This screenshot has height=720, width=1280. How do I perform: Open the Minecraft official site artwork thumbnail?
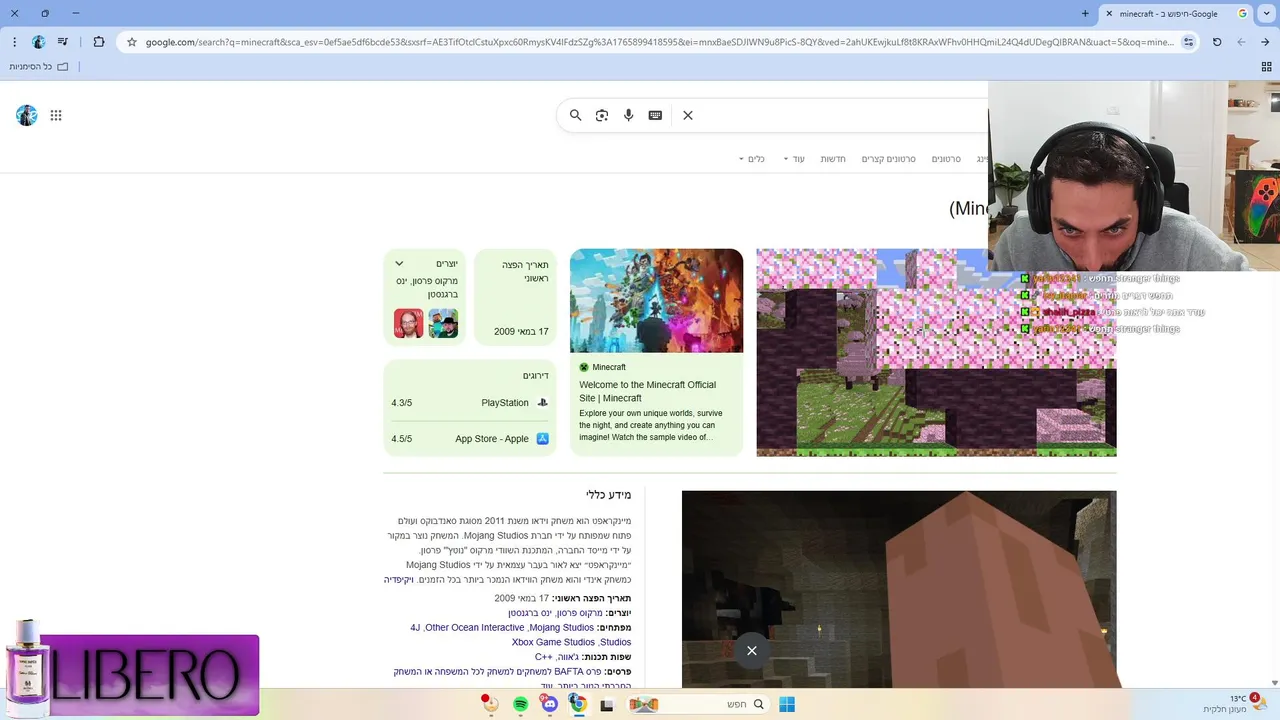coord(656,301)
